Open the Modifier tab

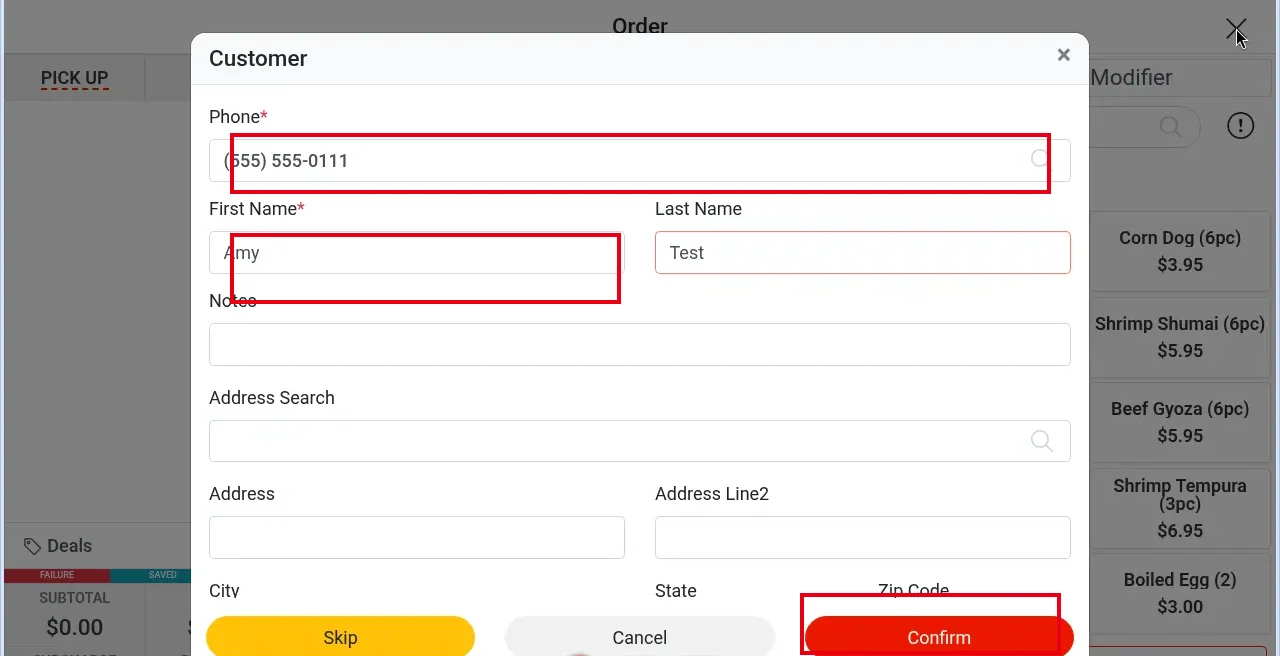click(x=1131, y=78)
